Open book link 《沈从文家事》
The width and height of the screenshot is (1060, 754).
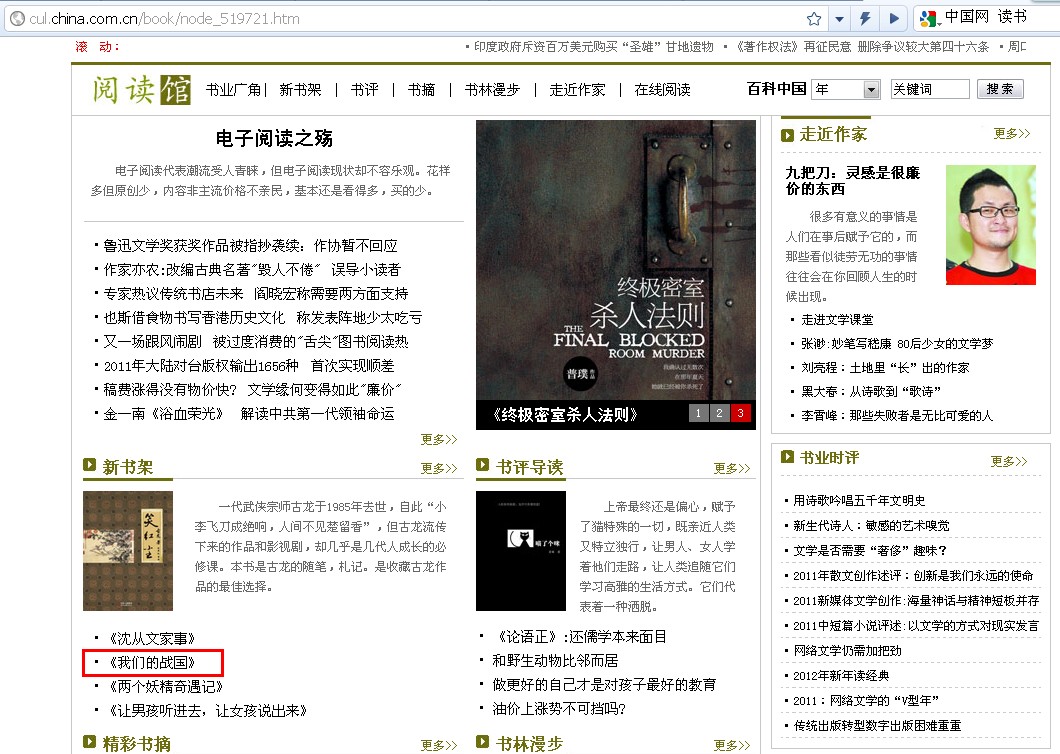tap(152, 638)
